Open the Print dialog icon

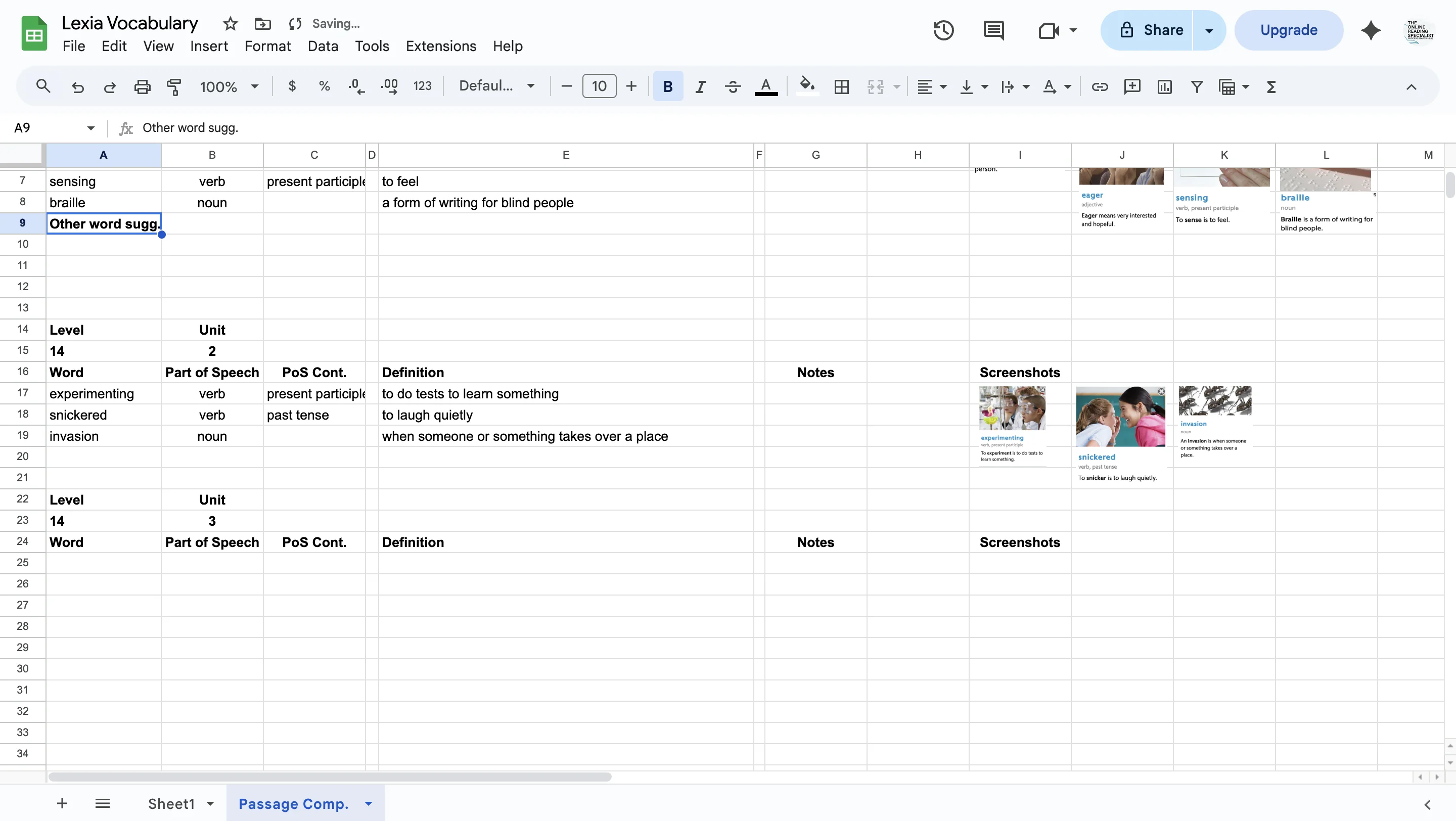tap(142, 86)
